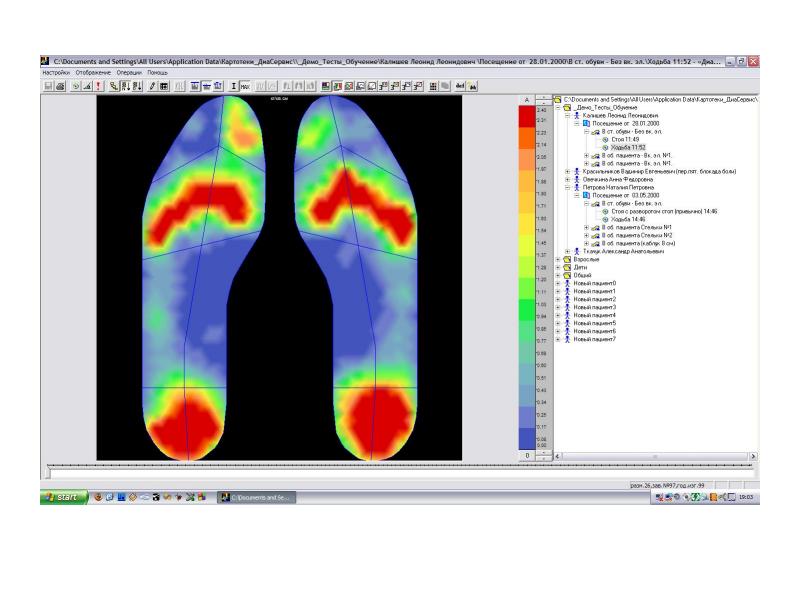Click the "I" cursor toolbar icon
The height and width of the screenshot is (600, 800).
point(233,87)
